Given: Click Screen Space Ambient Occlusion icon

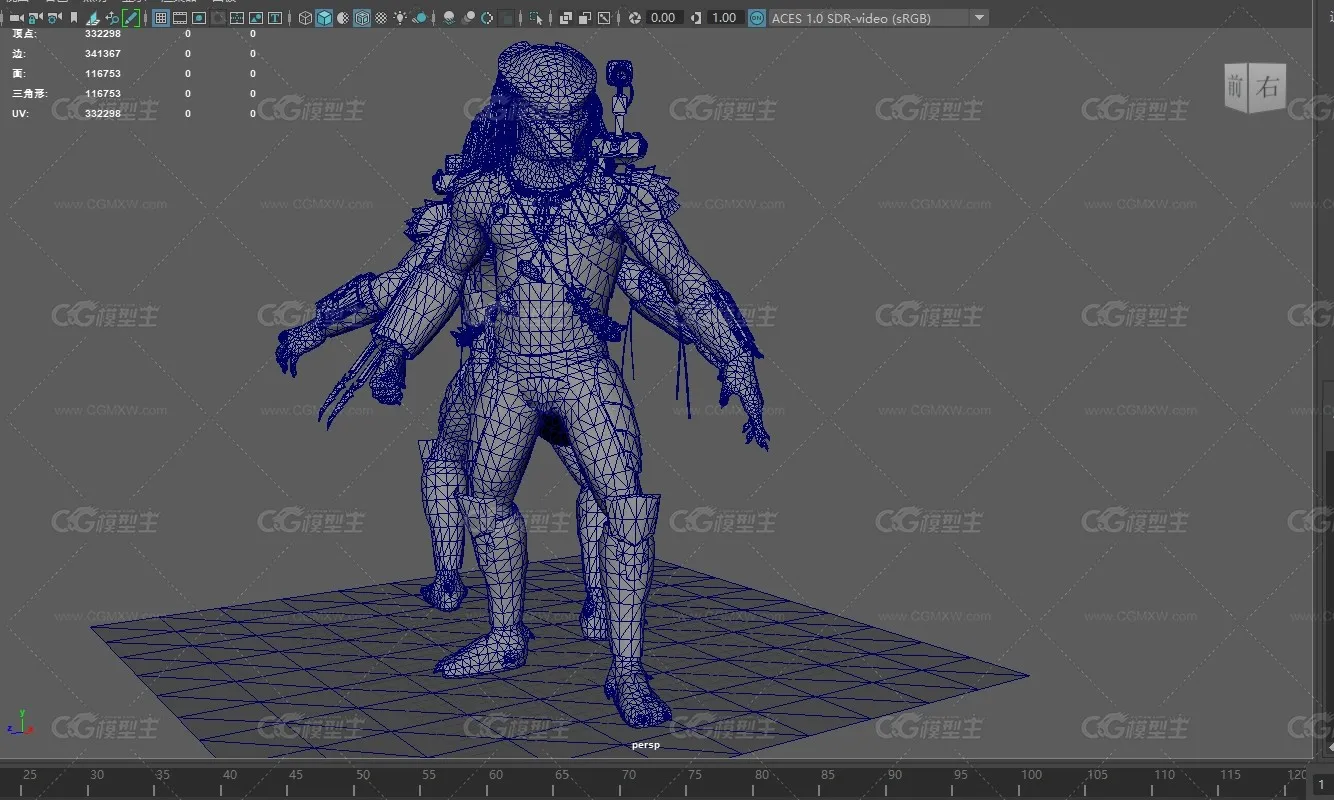Looking at the screenshot, I should [x=449, y=18].
